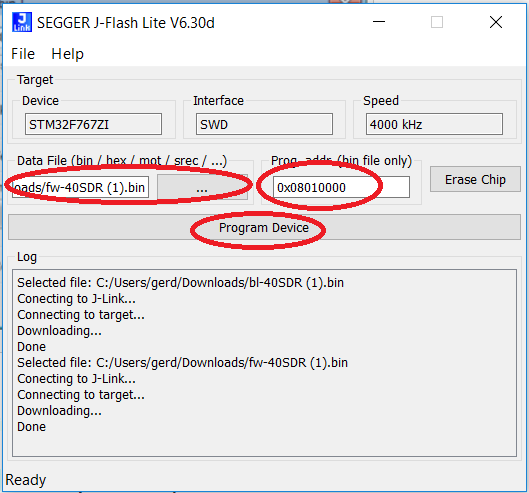Click the data file path field fw-40SDR (1).bin
529x493 pixels.
pos(80,187)
